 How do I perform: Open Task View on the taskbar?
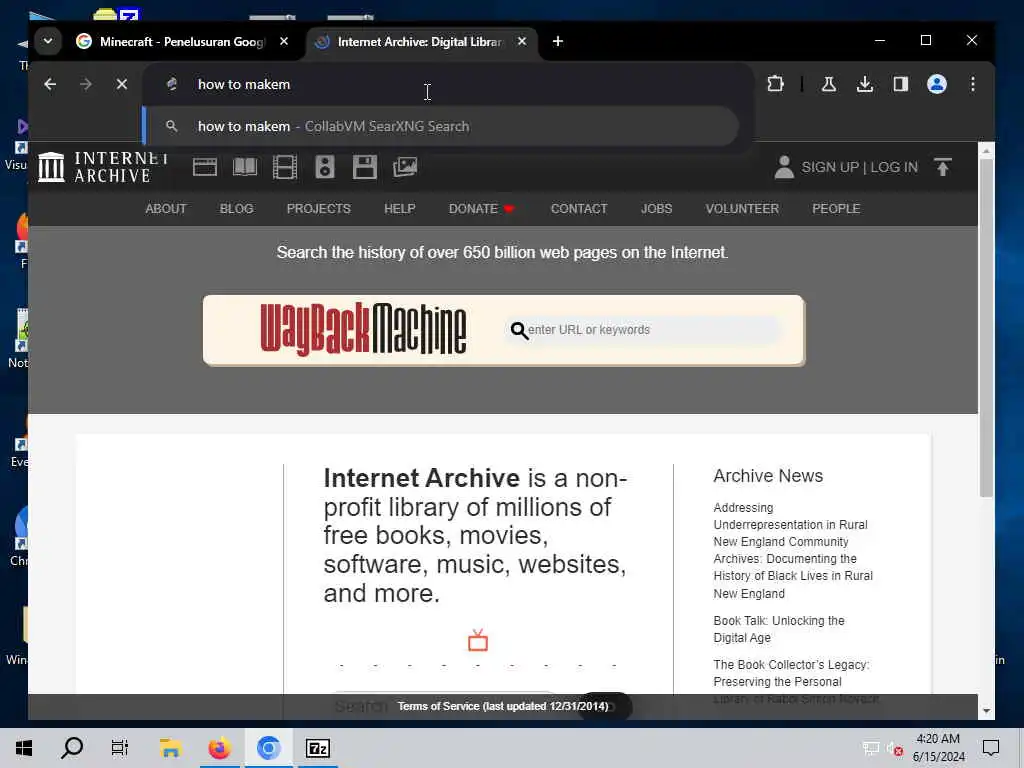[x=120, y=748]
